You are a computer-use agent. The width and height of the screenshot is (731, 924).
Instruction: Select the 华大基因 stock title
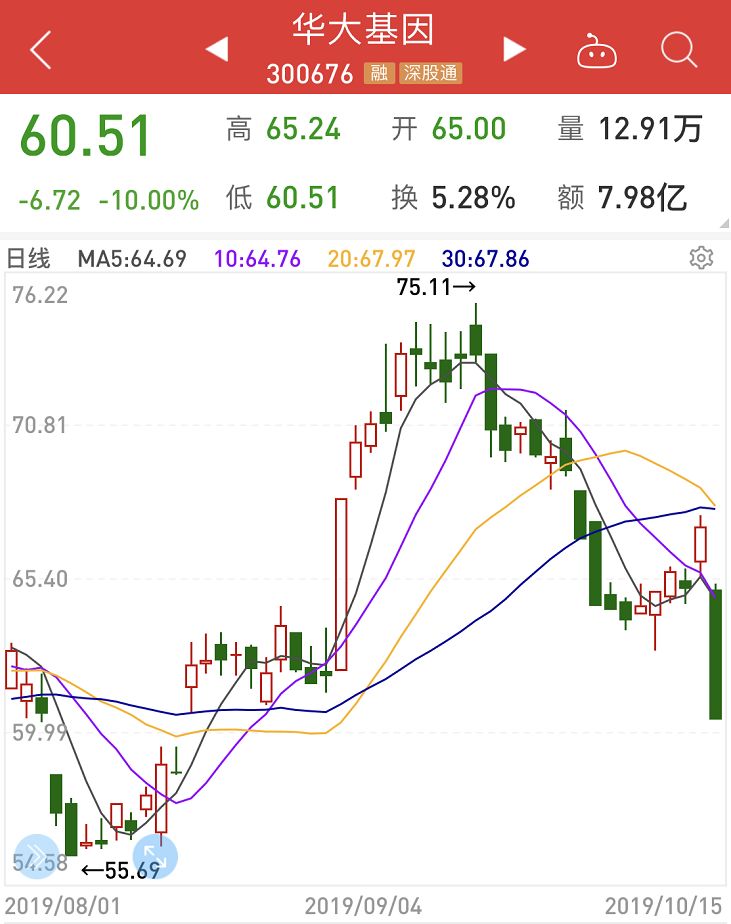(364, 29)
